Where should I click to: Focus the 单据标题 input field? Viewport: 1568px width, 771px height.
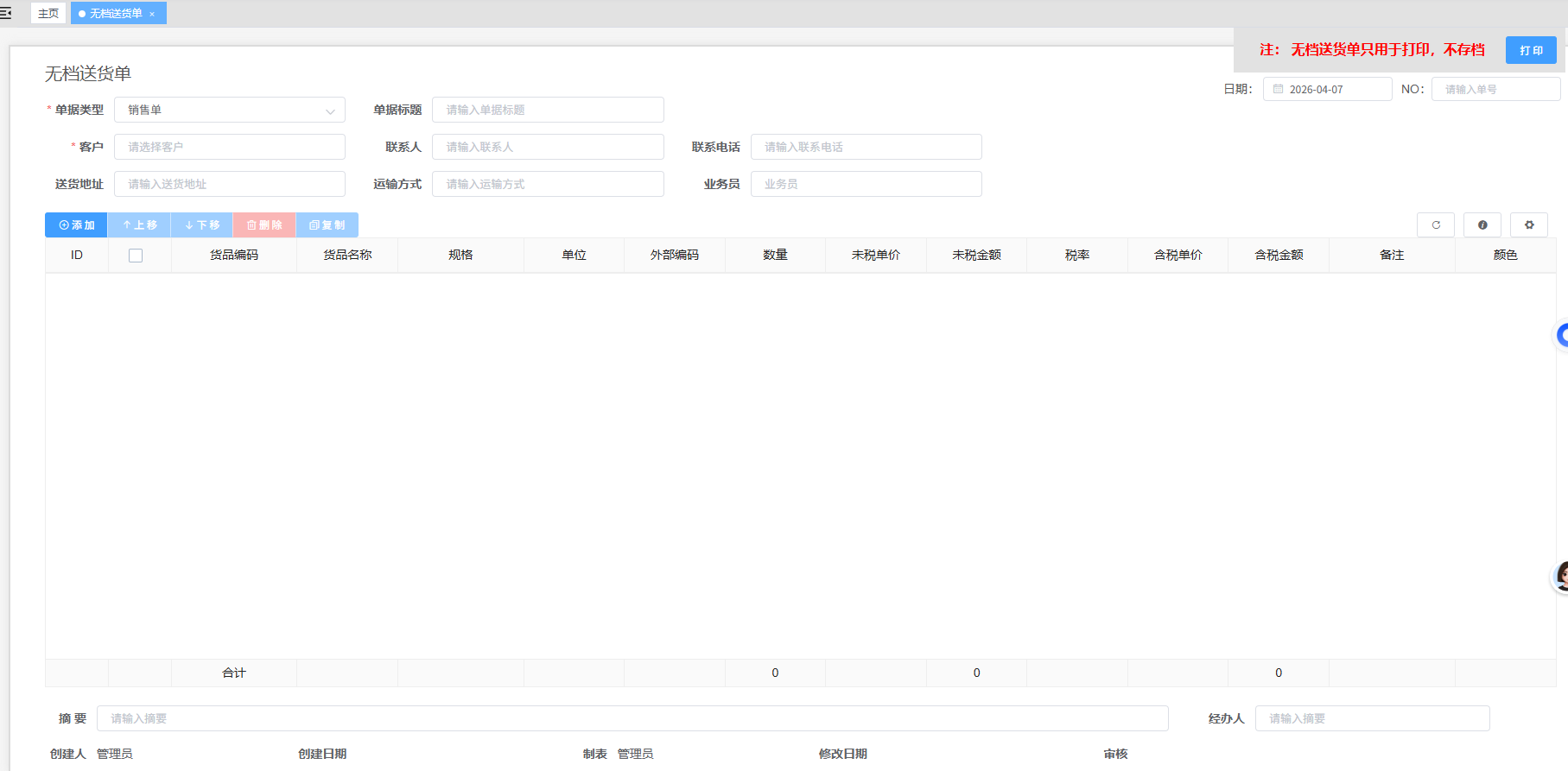point(548,110)
